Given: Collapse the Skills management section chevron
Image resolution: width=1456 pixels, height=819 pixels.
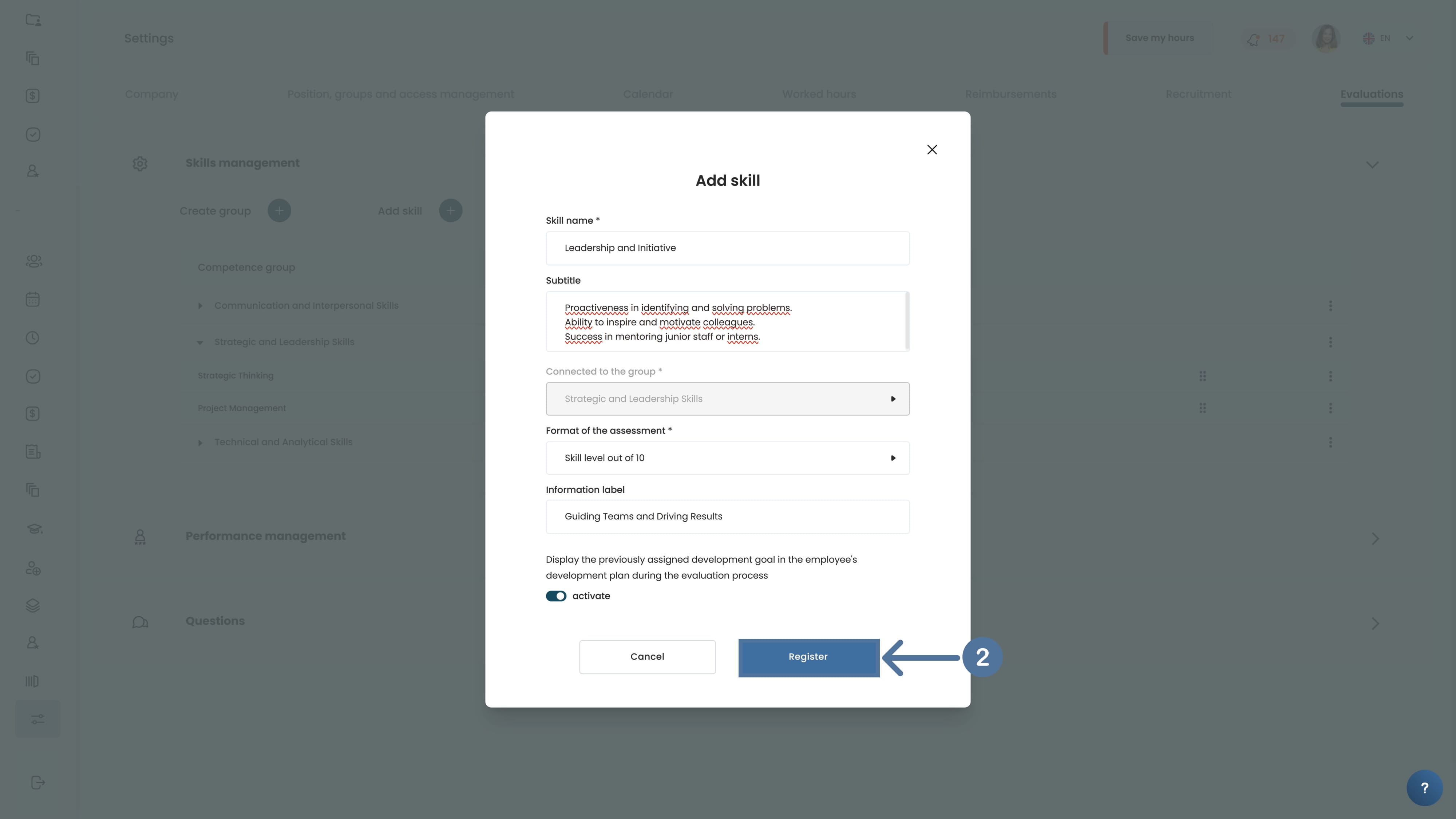Looking at the screenshot, I should coord(1372,165).
